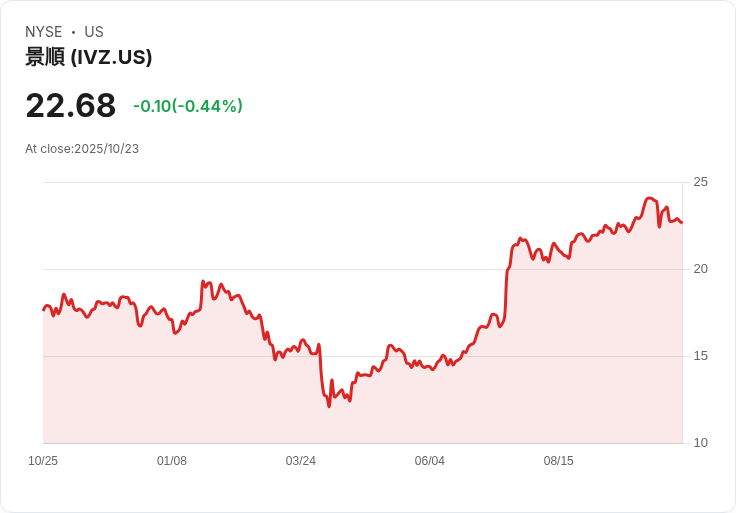Click the chart's highest price peak
This screenshot has height=513, width=736.
point(650,198)
